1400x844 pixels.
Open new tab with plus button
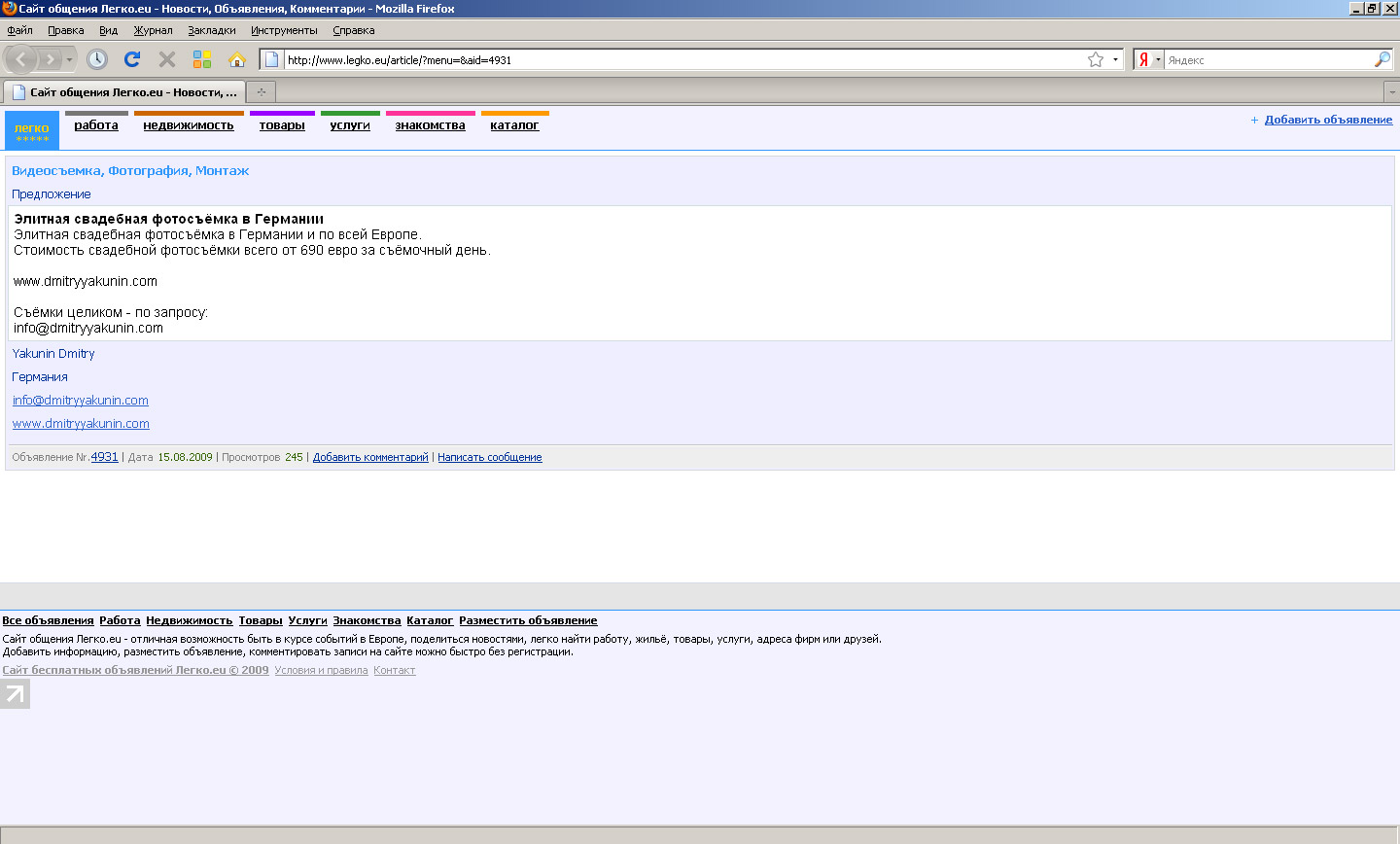point(261,92)
